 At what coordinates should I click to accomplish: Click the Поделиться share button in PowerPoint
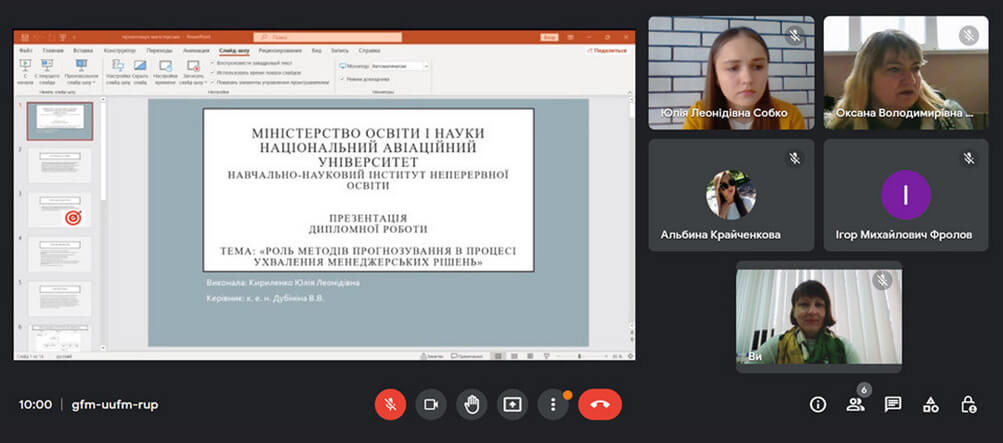click(609, 50)
